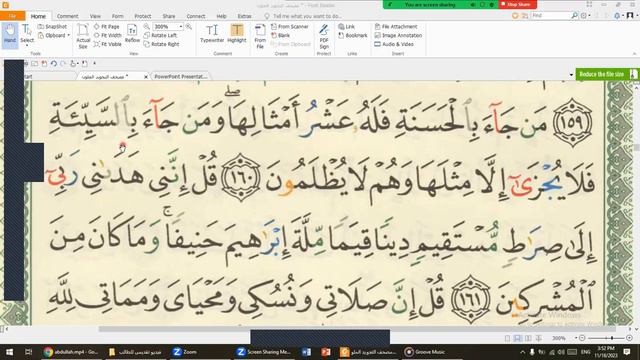Screen dimensions: 640x360
Task: Open Groove Music from the taskbar
Action: [x=425, y=352]
